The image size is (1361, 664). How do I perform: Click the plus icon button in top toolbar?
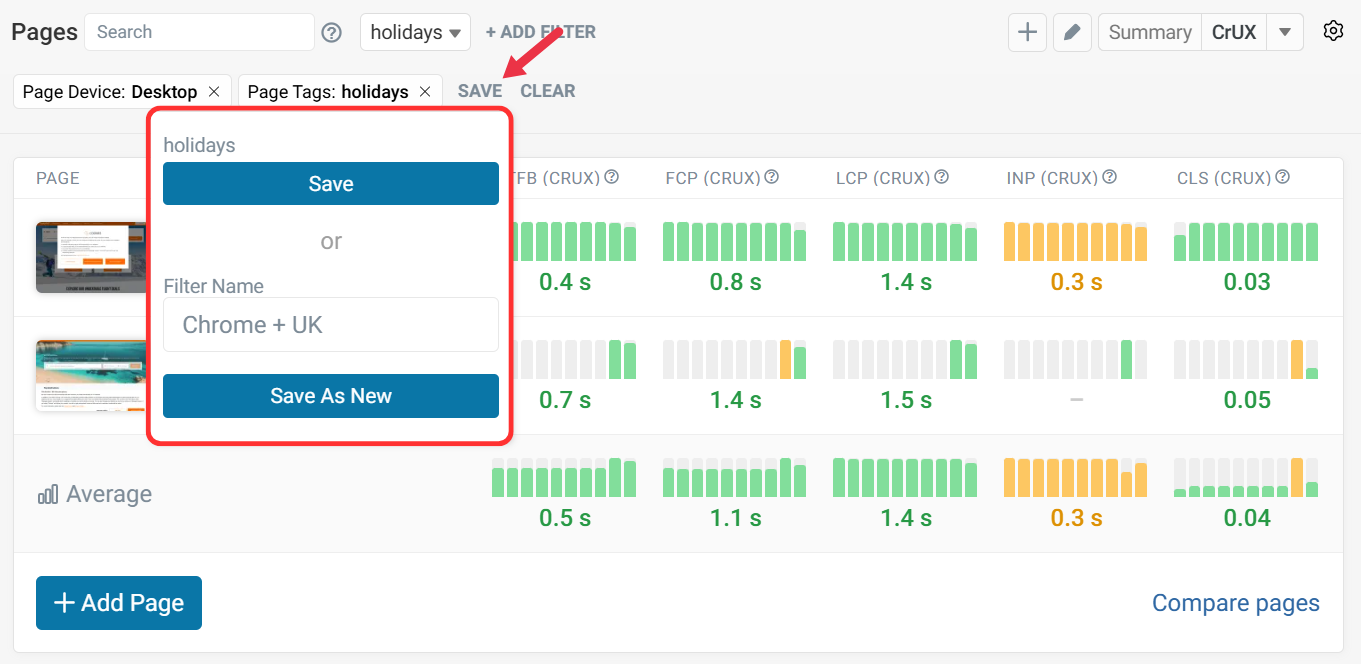pos(1027,32)
